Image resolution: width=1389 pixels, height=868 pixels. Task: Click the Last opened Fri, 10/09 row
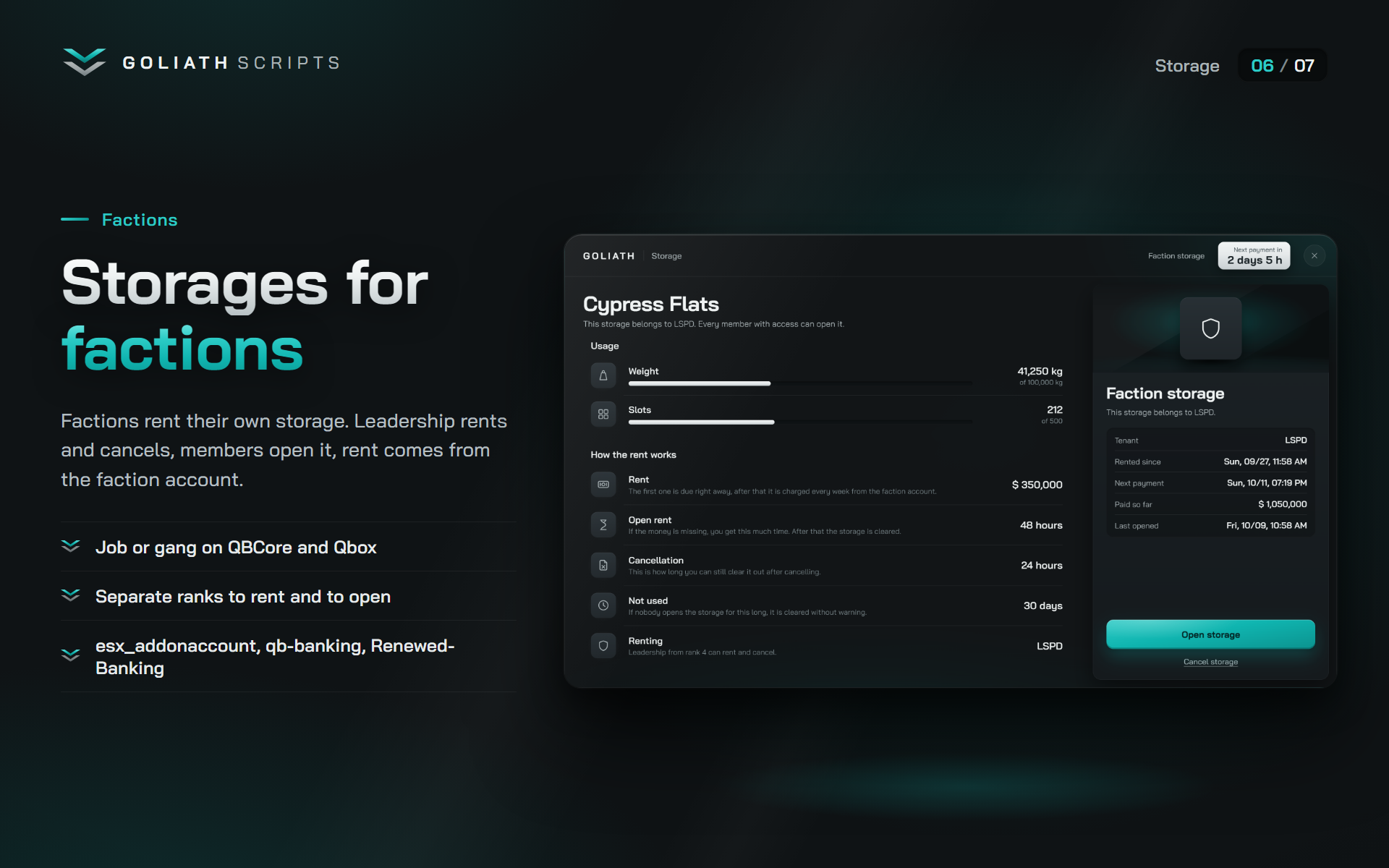click(x=1210, y=526)
